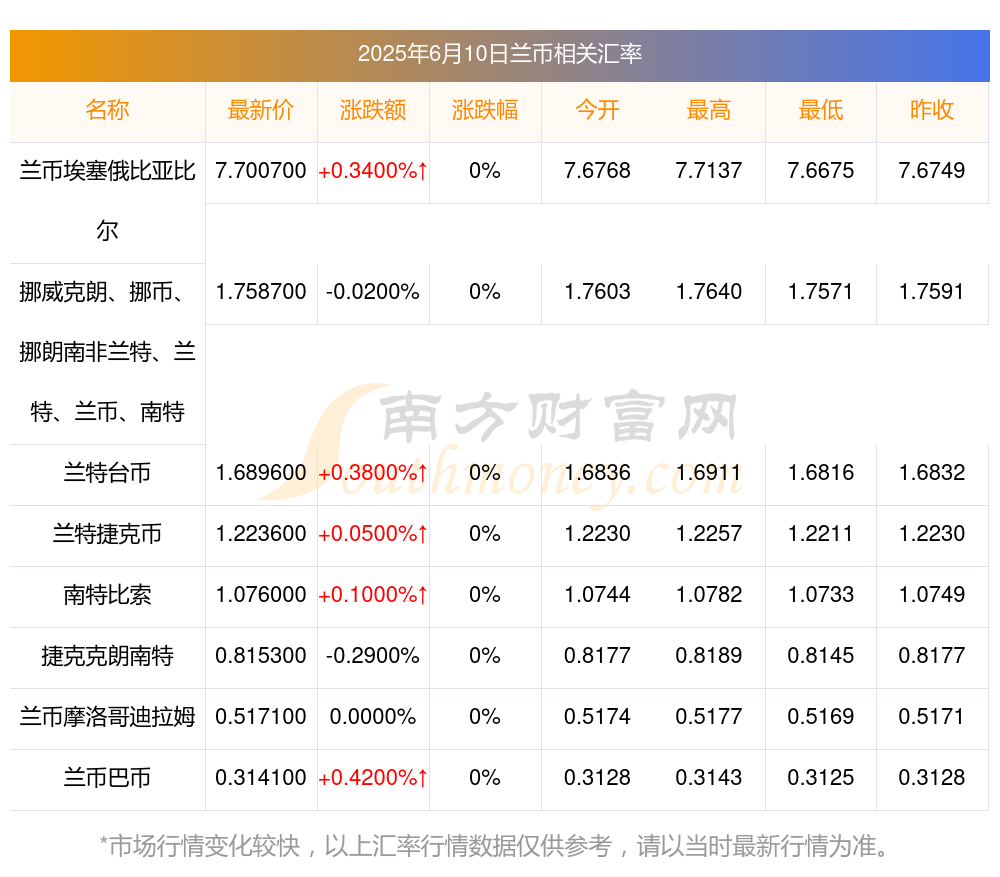1000x877 pixels.
Task: Click high value 1.7640
Action: (x=709, y=292)
